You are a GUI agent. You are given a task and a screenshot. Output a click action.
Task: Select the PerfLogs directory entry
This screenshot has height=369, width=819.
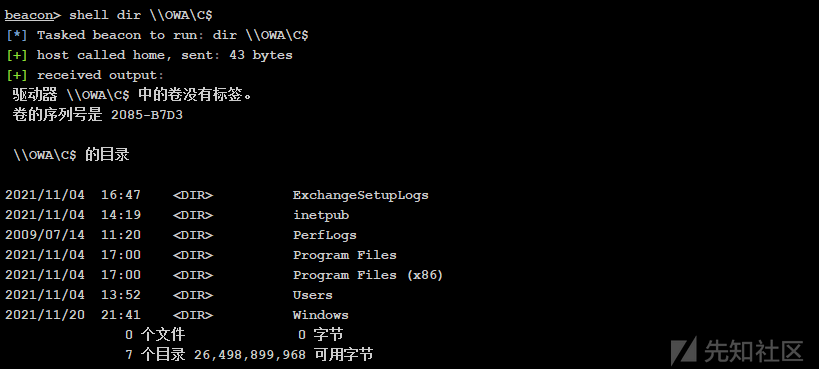point(324,235)
